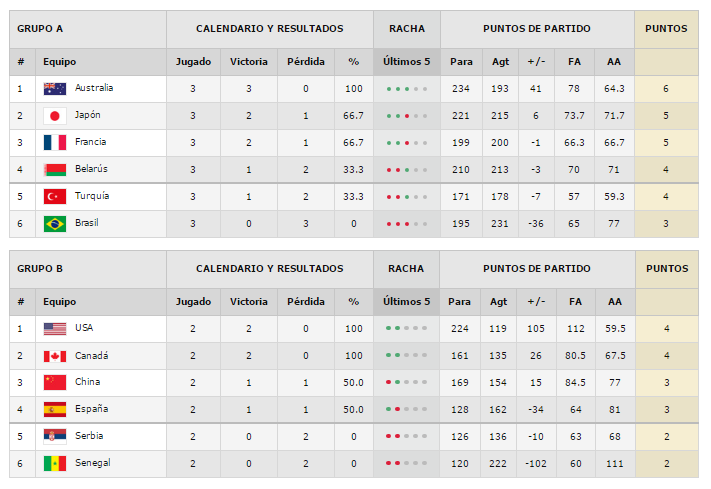Open the España team link

pyautogui.click(x=92, y=409)
